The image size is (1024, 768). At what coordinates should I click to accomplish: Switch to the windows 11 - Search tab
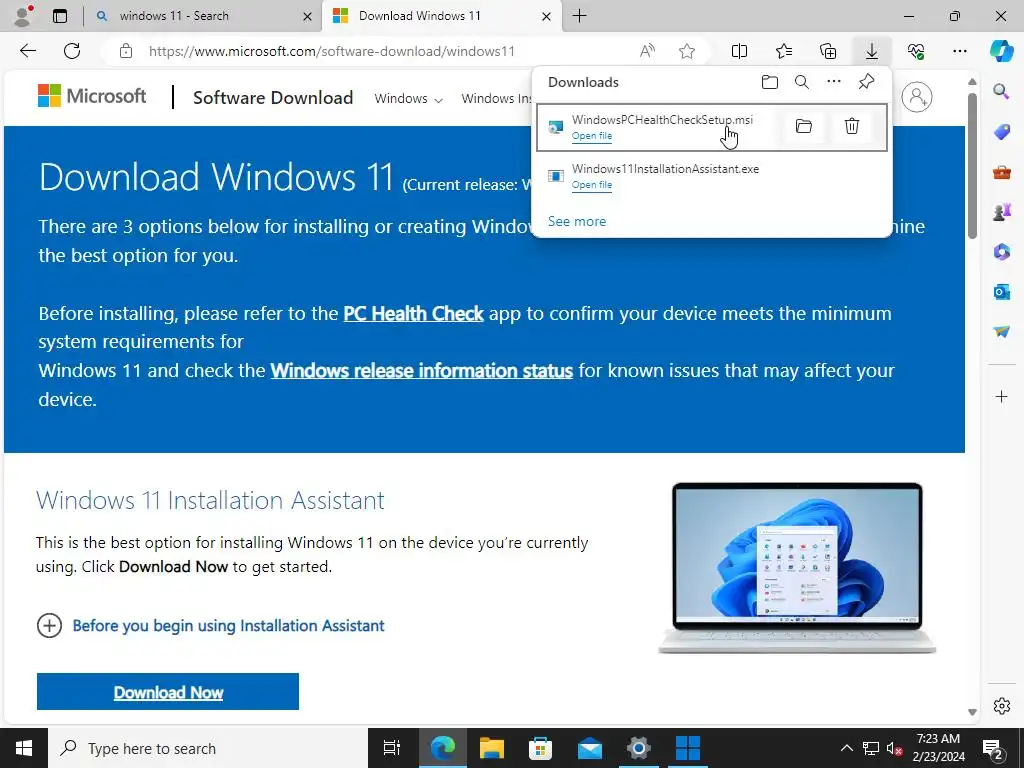[204, 16]
